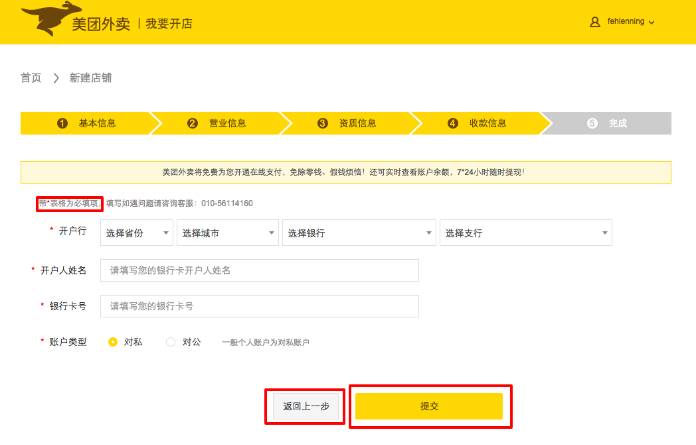This screenshot has height=445, width=696.
Task: Select the 对私 radio button
Action: (x=113, y=342)
